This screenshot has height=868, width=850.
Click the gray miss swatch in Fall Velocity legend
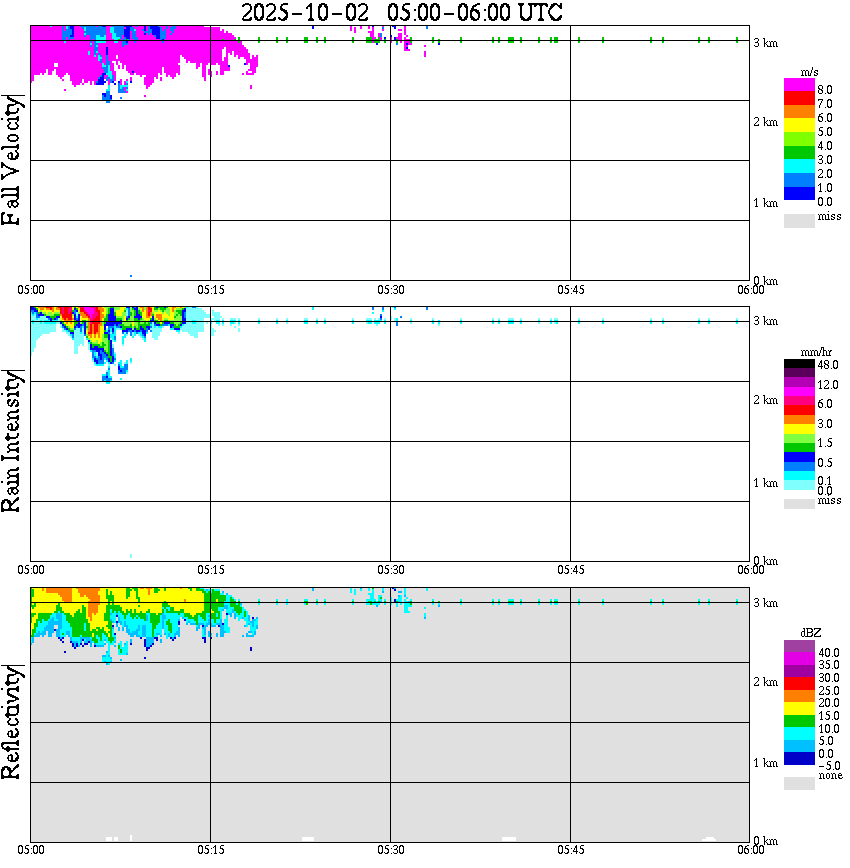coord(799,220)
